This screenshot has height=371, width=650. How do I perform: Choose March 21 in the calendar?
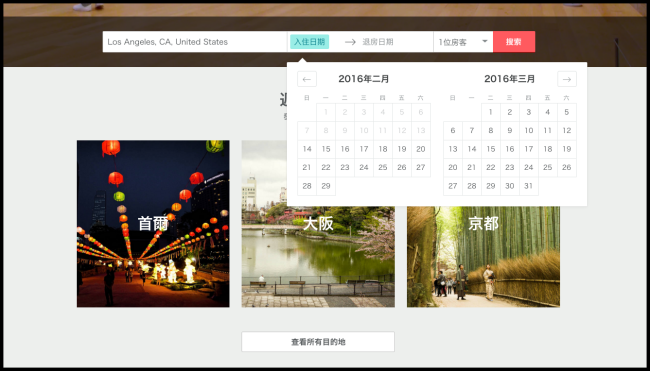472,167
